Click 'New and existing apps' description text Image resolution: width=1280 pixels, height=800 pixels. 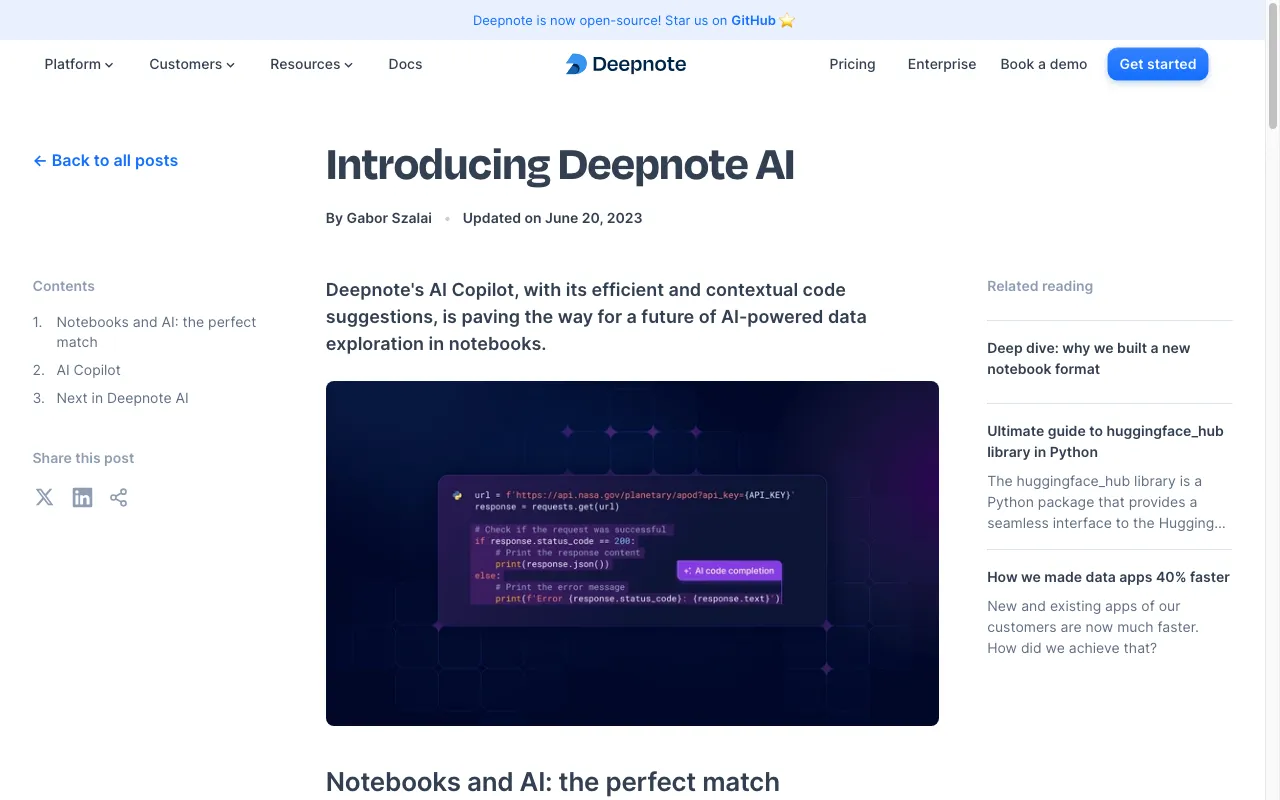click(1093, 627)
